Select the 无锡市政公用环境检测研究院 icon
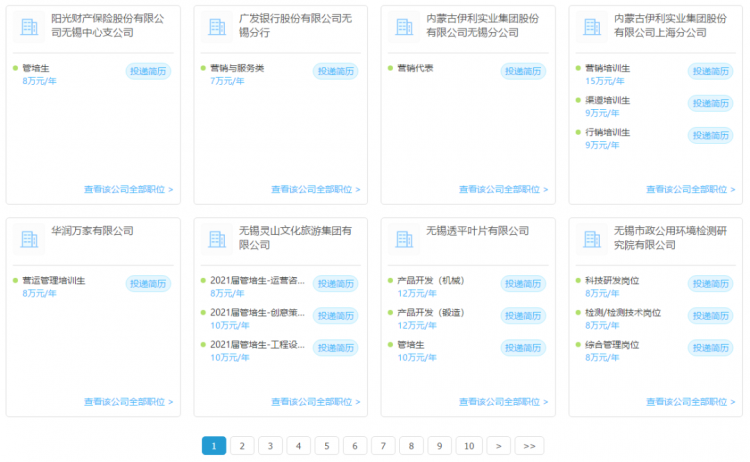This screenshot has width=750, height=462. tap(591, 239)
